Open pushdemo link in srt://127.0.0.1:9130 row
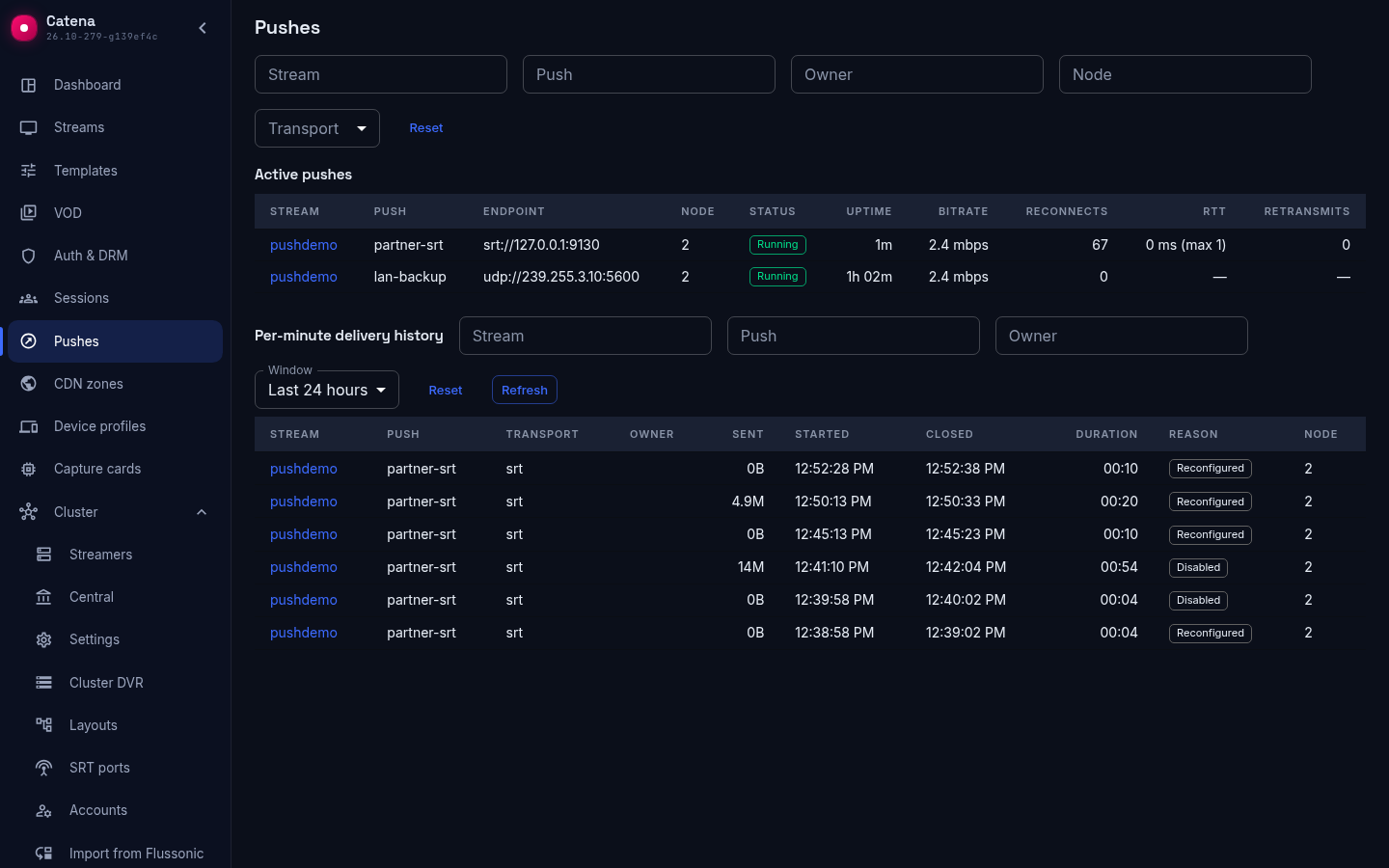Viewport: 1389px width, 868px height. 304,245
